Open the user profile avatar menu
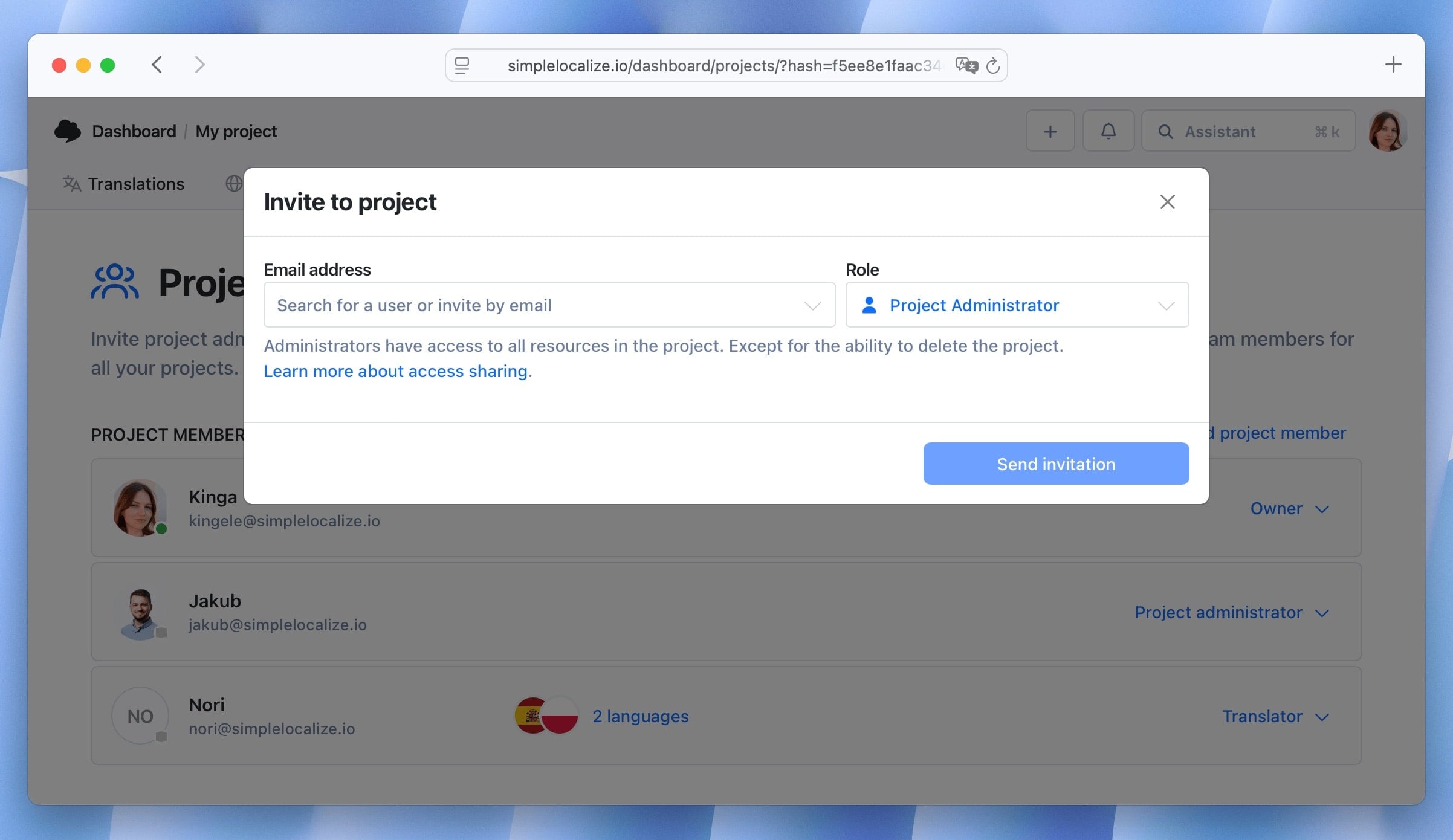1453x840 pixels. [x=1387, y=131]
